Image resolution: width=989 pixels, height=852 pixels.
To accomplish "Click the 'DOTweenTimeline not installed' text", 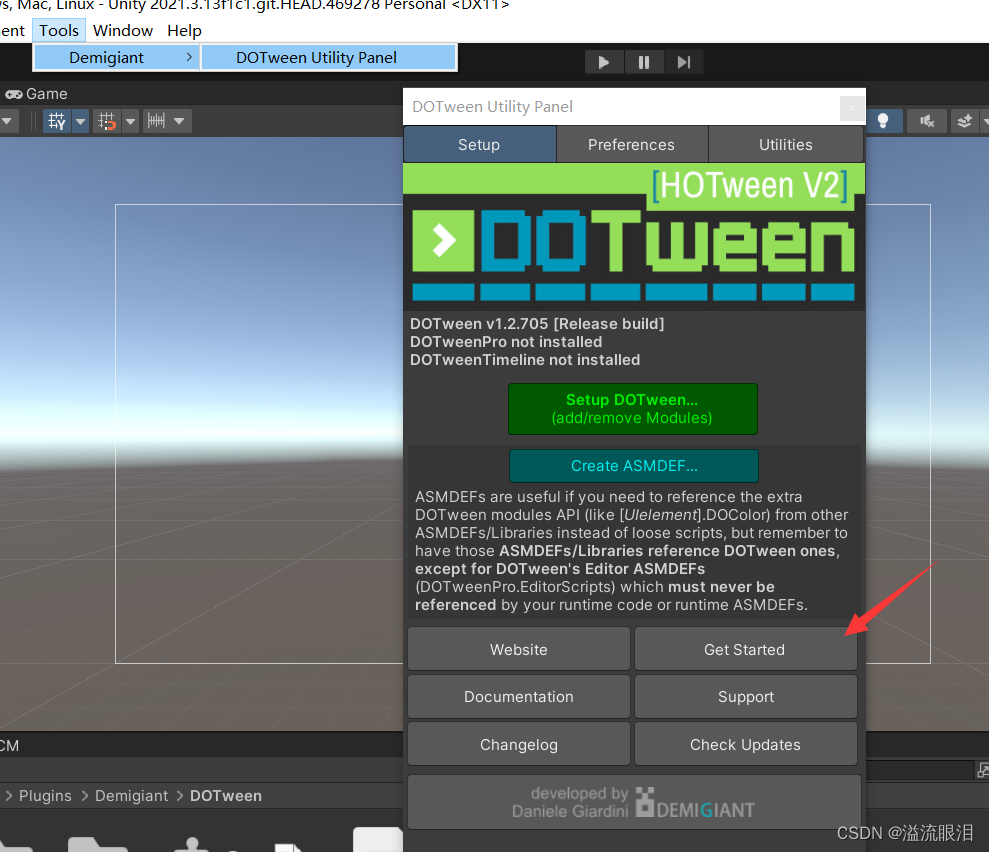I will (x=525, y=359).
